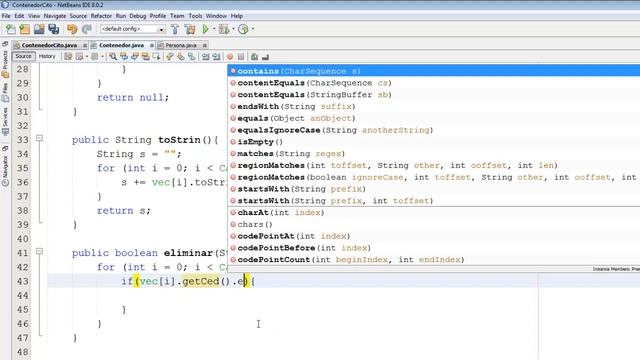Open the Team menu
The width and height of the screenshot is (640, 360).
pyautogui.click(x=177, y=16)
